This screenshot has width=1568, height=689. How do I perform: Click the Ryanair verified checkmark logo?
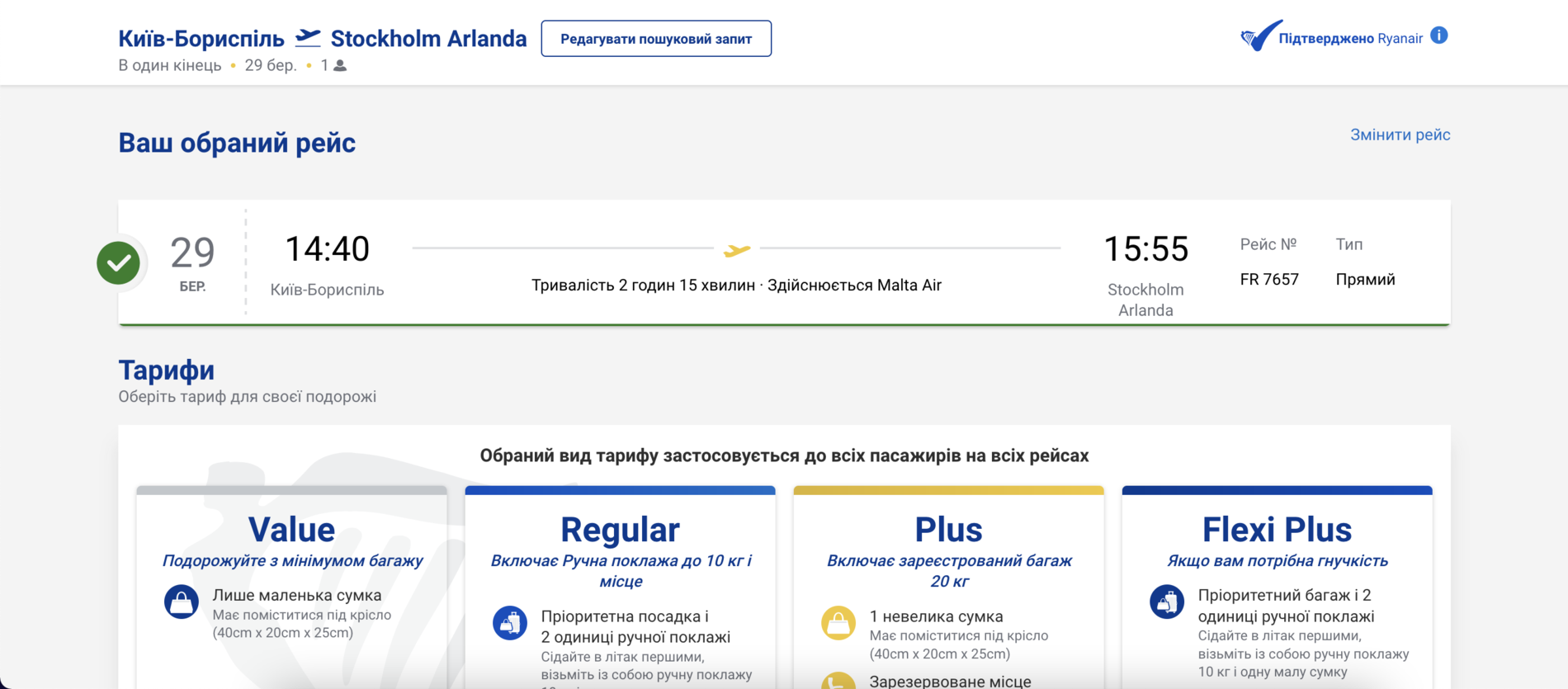(1260, 35)
